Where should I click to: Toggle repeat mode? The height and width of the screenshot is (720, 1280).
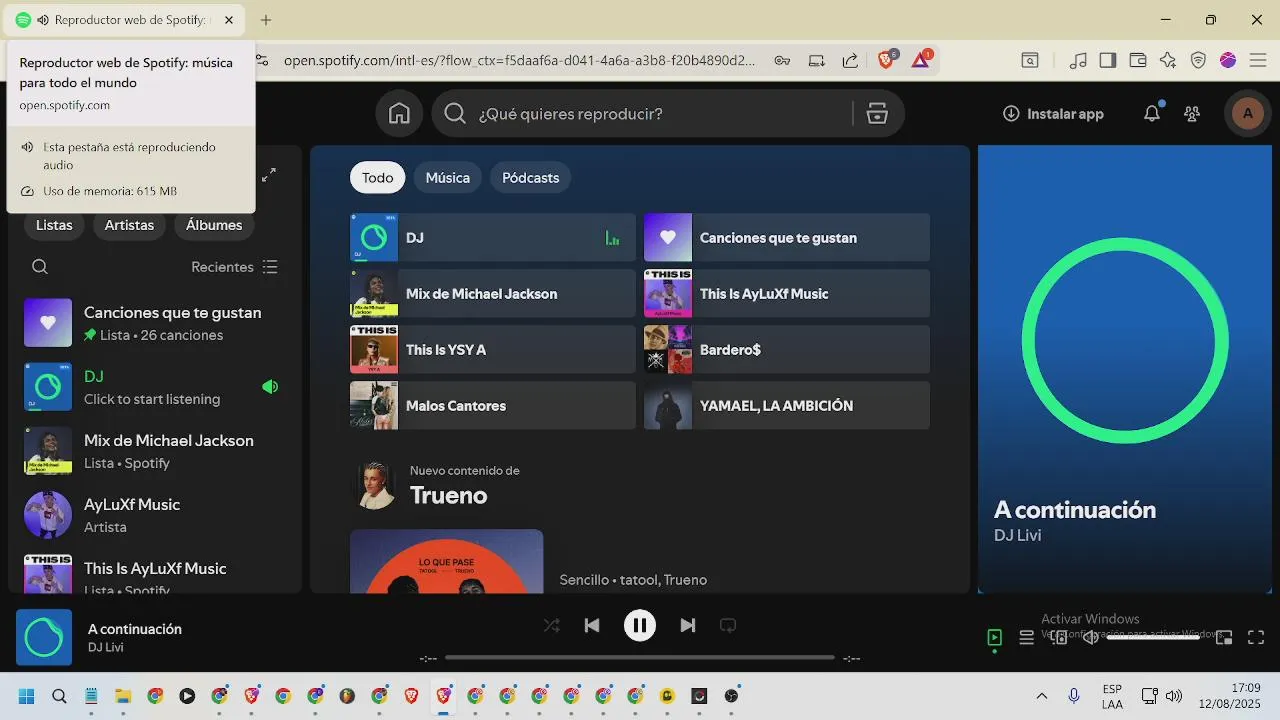tap(728, 626)
